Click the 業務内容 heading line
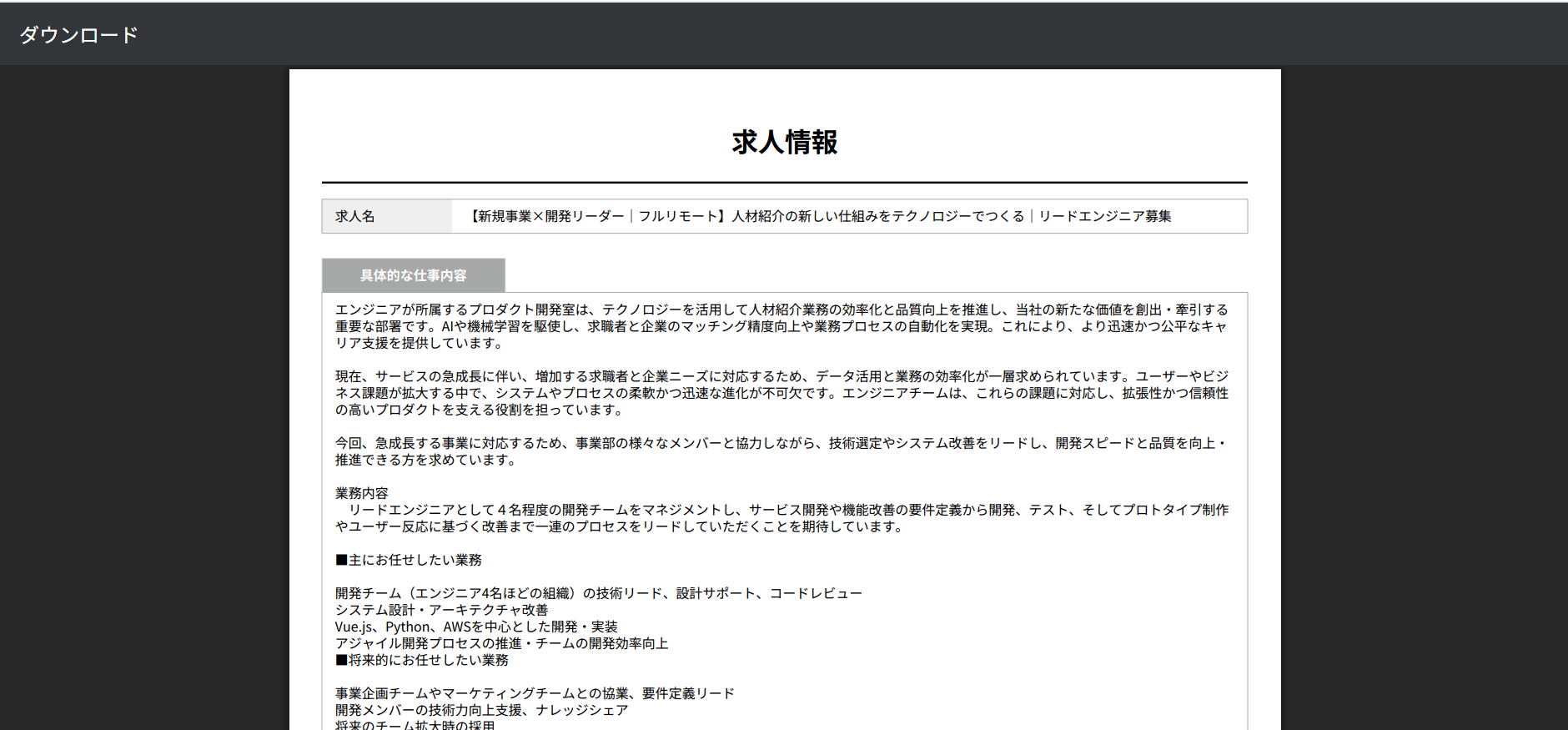 pyautogui.click(x=362, y=493)
